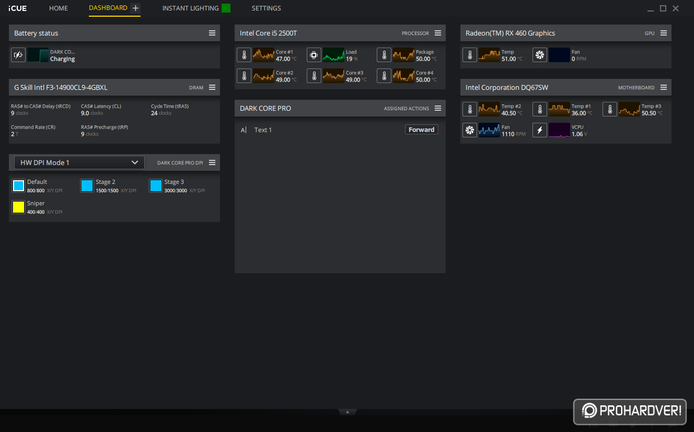The image size is (694, 432).
Task: Click the motherboard Fan blue graph
Action: click(489, 131)
